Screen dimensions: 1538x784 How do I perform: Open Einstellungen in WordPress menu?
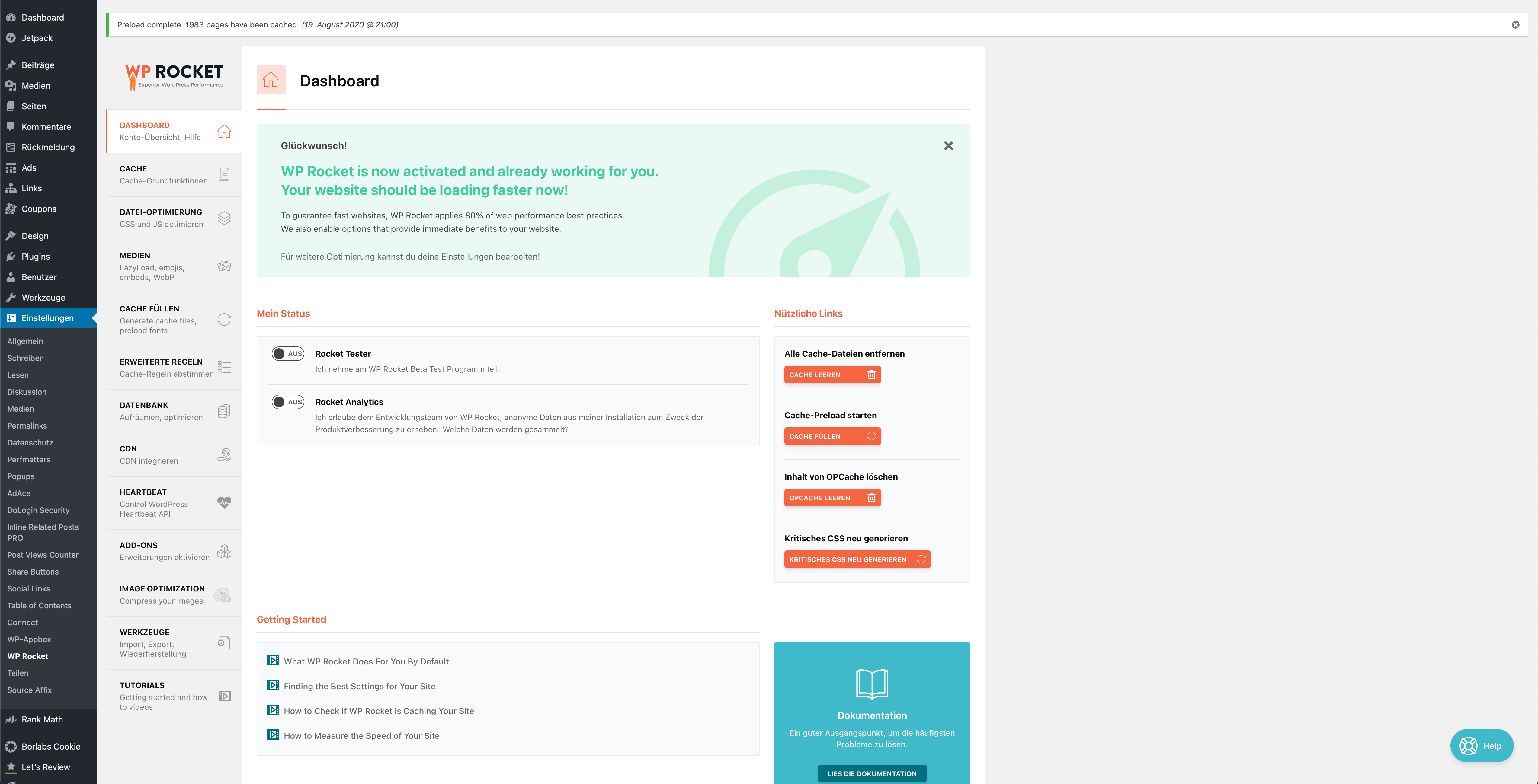point(48,318)
